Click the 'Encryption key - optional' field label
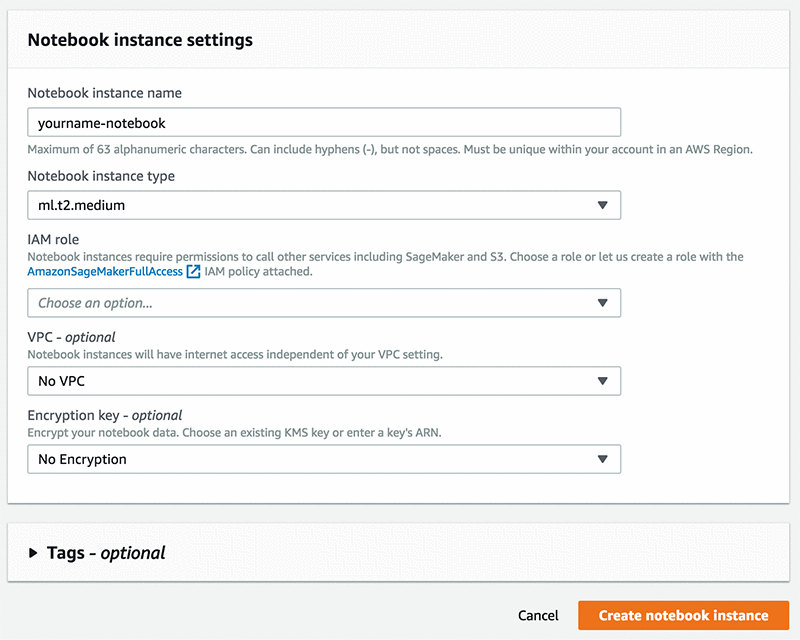The width and height of the screenshot is (800, 640). 104,415
